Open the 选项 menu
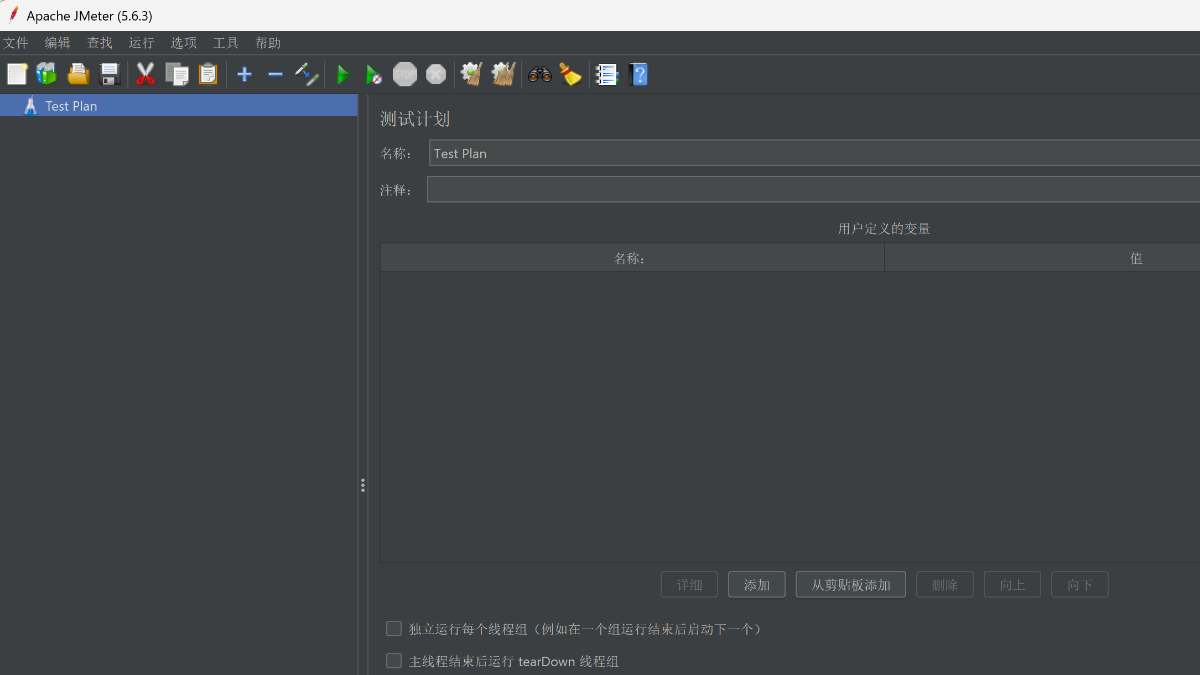 tap(184, 43)
